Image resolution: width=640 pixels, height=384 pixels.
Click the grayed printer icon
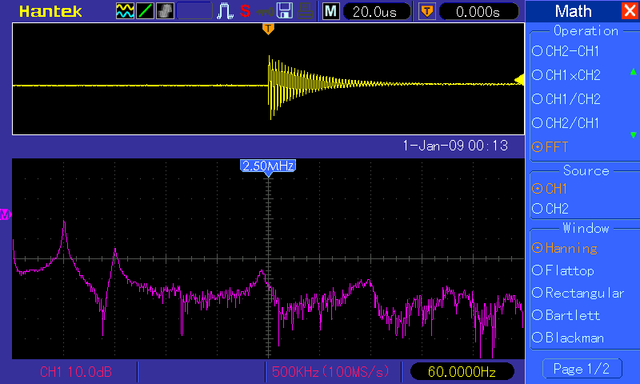(x=305, y=11)
